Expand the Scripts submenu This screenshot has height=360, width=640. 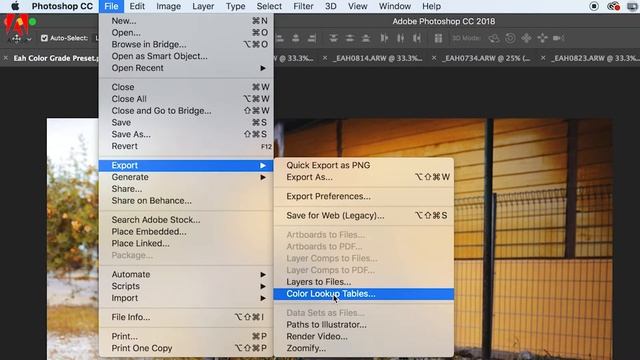point(186,286)
